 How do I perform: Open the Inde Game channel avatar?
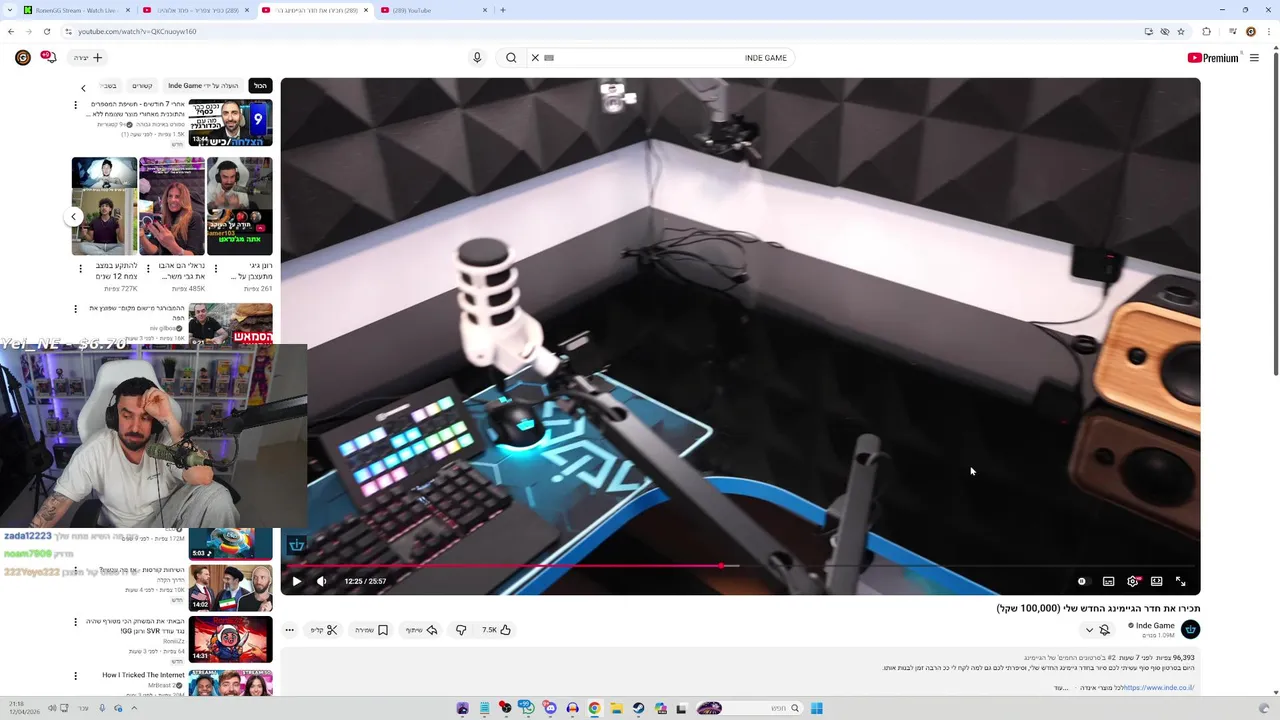point(1190,629)
